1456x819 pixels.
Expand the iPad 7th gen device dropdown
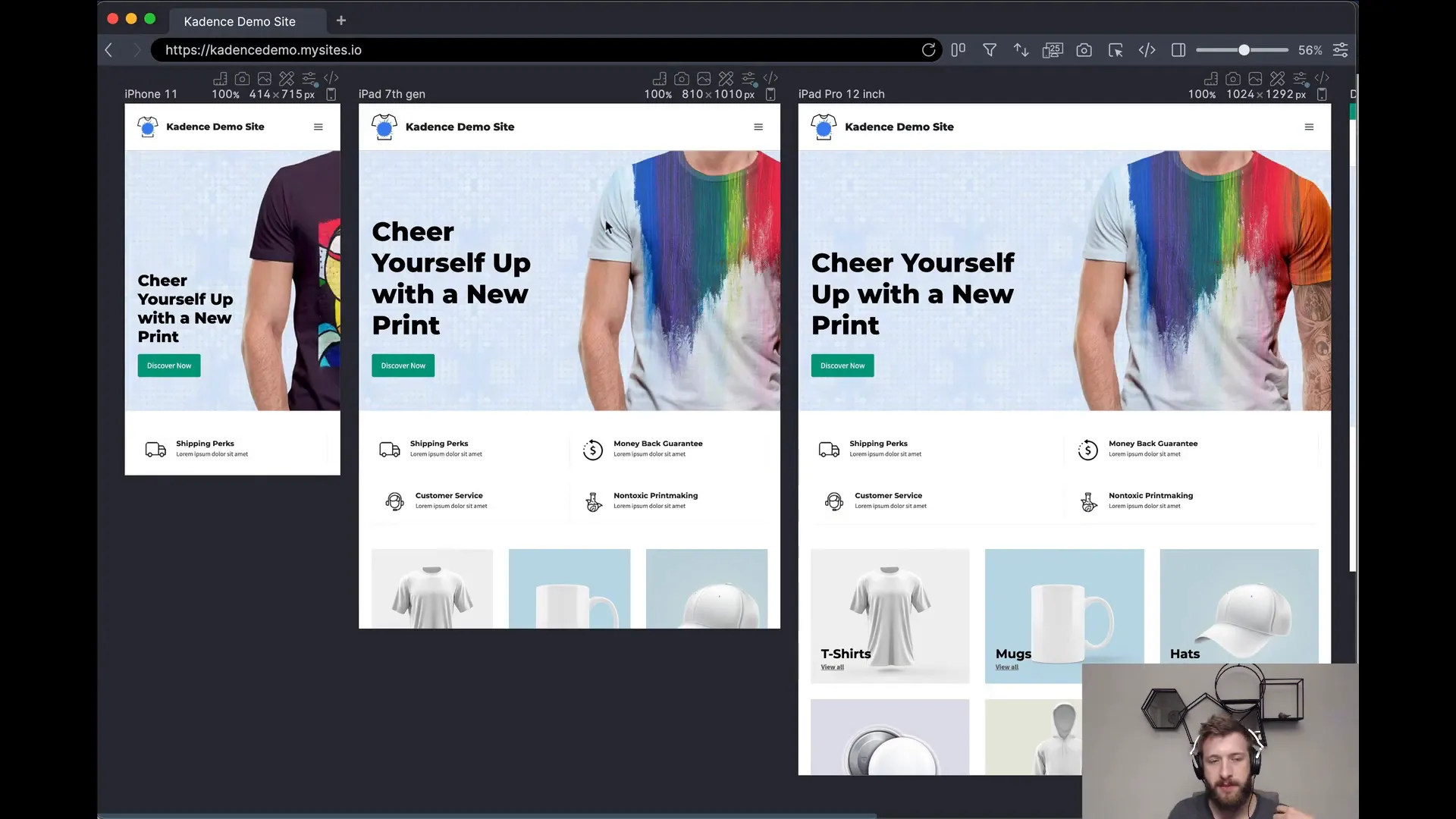pos(391,93)
